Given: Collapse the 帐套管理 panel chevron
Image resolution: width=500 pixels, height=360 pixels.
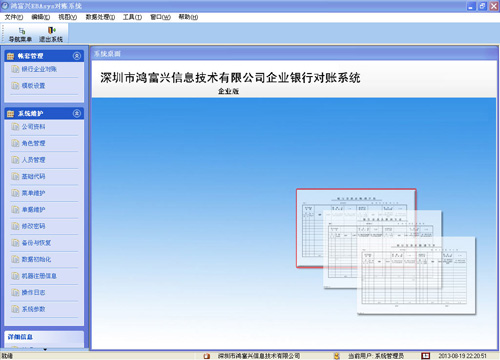Looking at the screenshot, I should click(x=77, y=56).
